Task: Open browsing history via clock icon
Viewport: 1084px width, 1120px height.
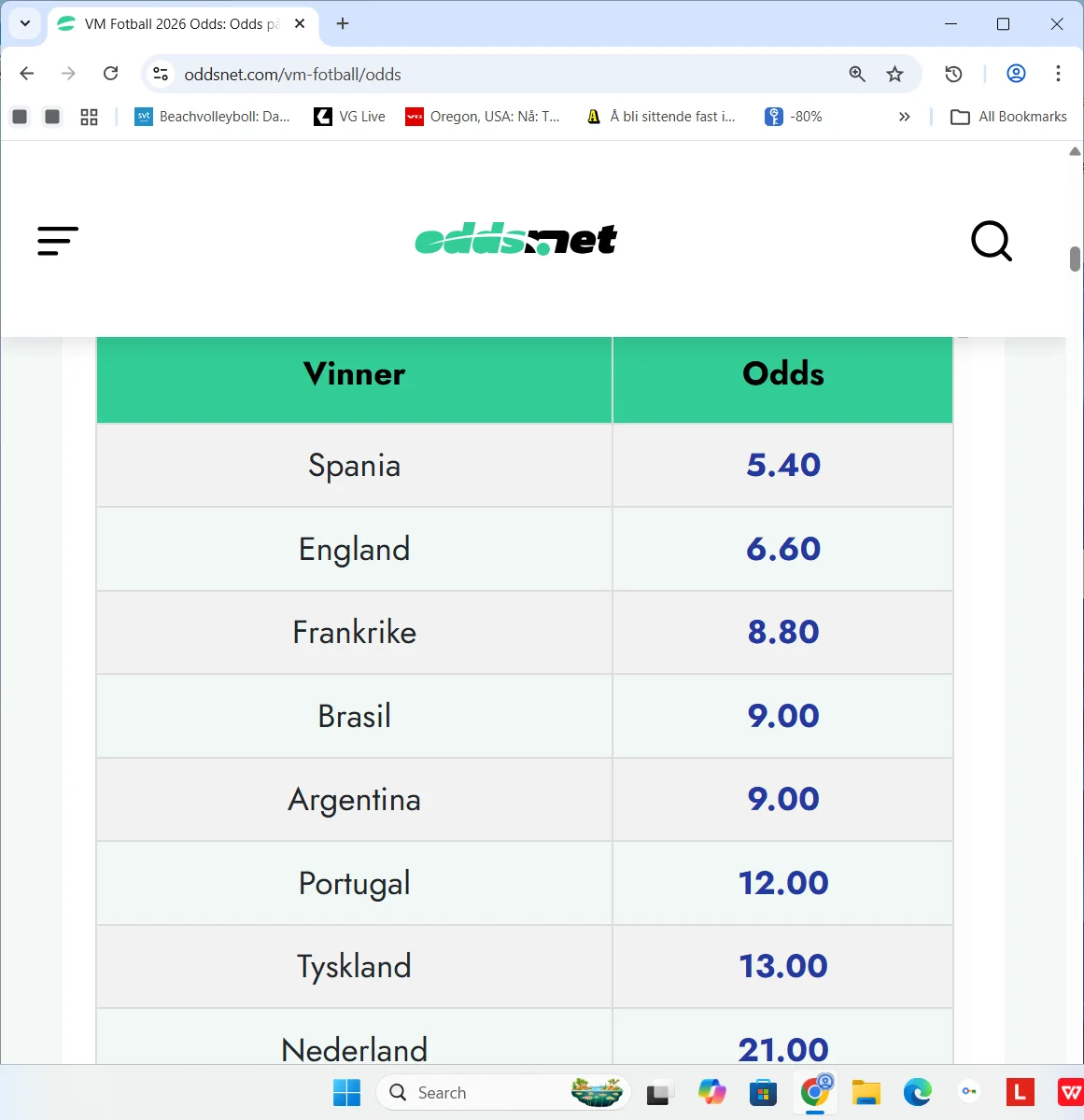Action: [x=953, y=74]
